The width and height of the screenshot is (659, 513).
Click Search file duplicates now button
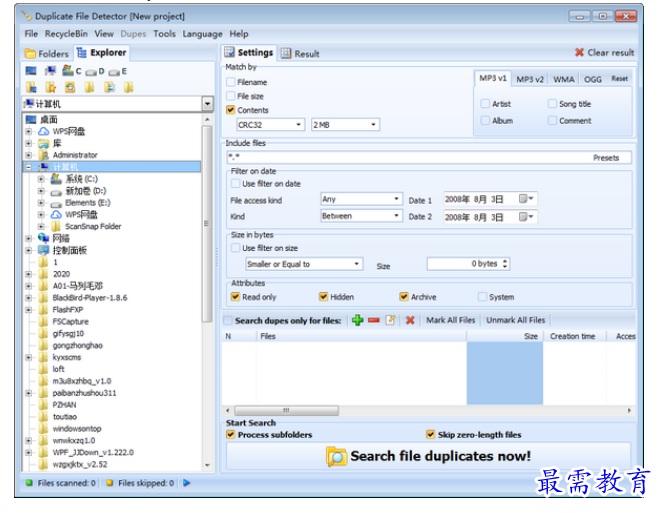tap(429, 456)
